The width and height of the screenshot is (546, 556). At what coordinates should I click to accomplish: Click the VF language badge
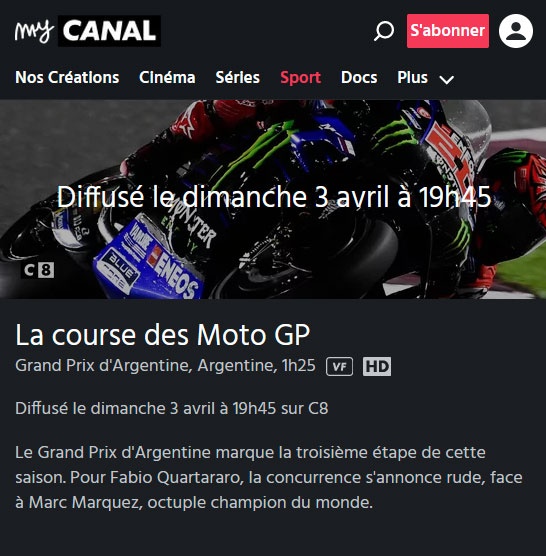click(339, 366)
